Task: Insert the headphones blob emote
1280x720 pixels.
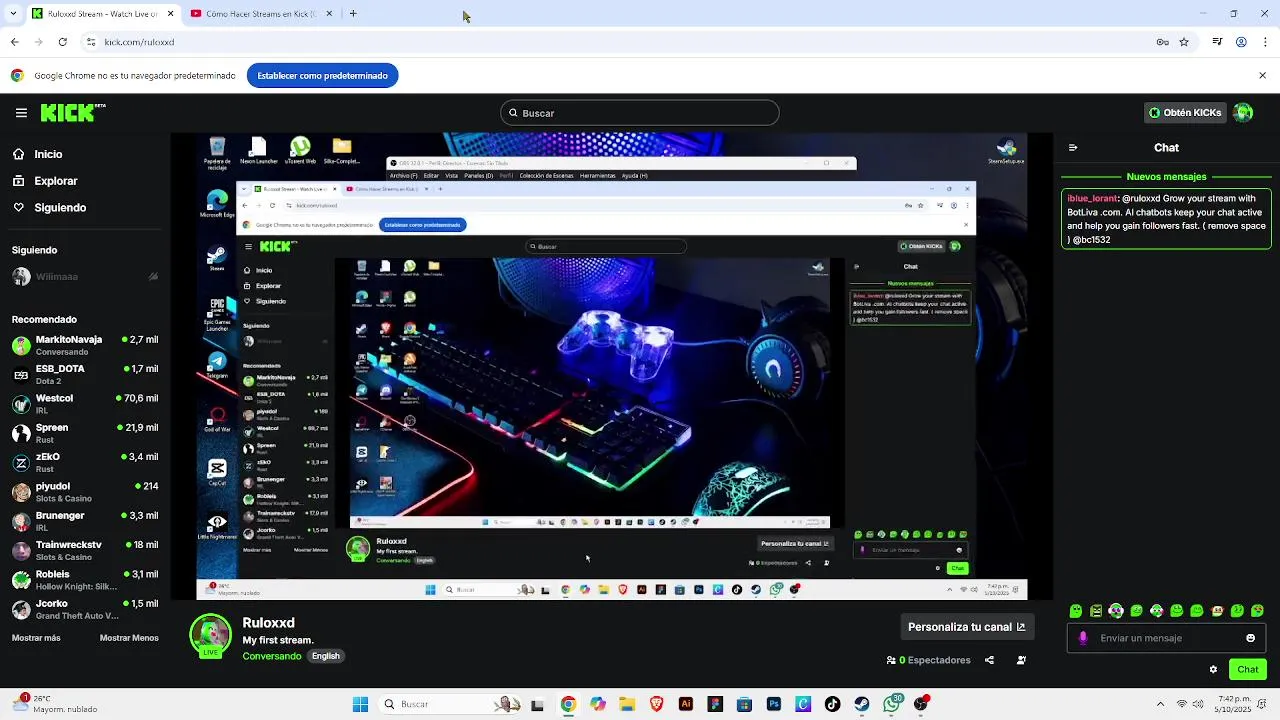Action: point(1116,611)
